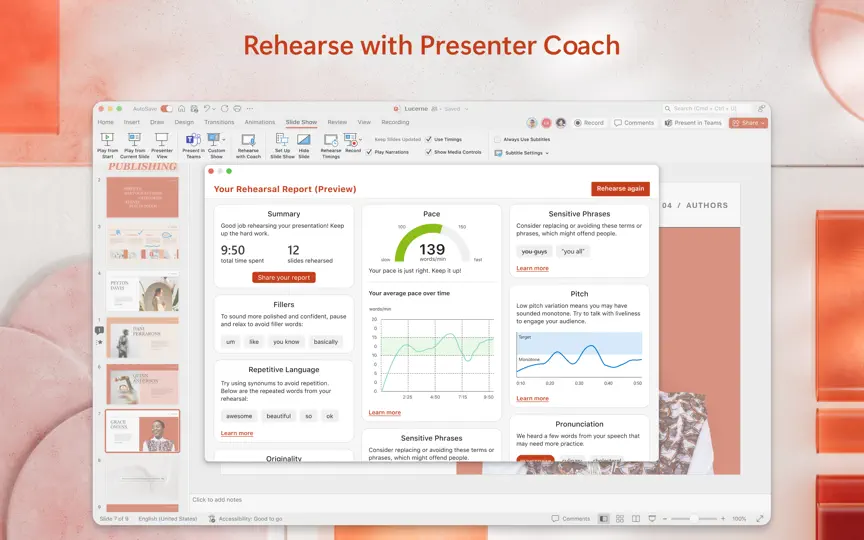
Task: Click Present in Teams button in top bar
Action: click(693, 123)
